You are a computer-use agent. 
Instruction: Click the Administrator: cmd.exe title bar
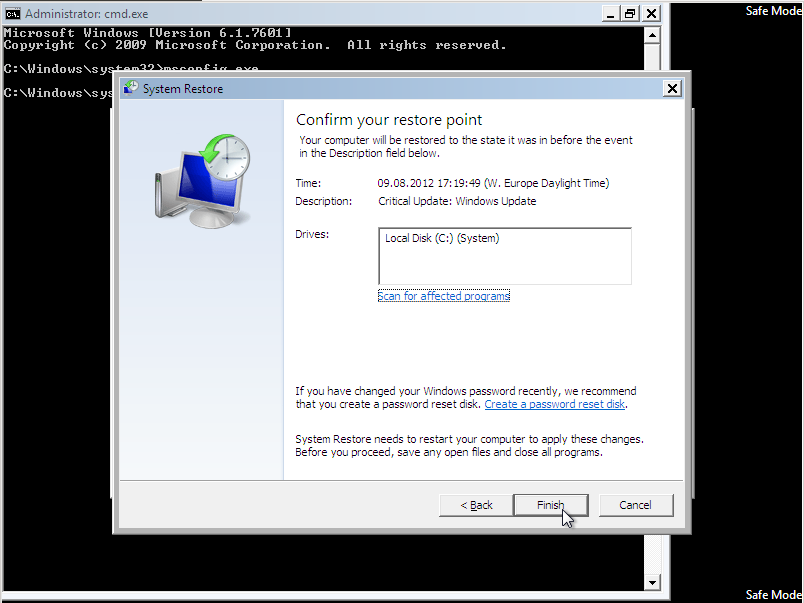[300, 14]
